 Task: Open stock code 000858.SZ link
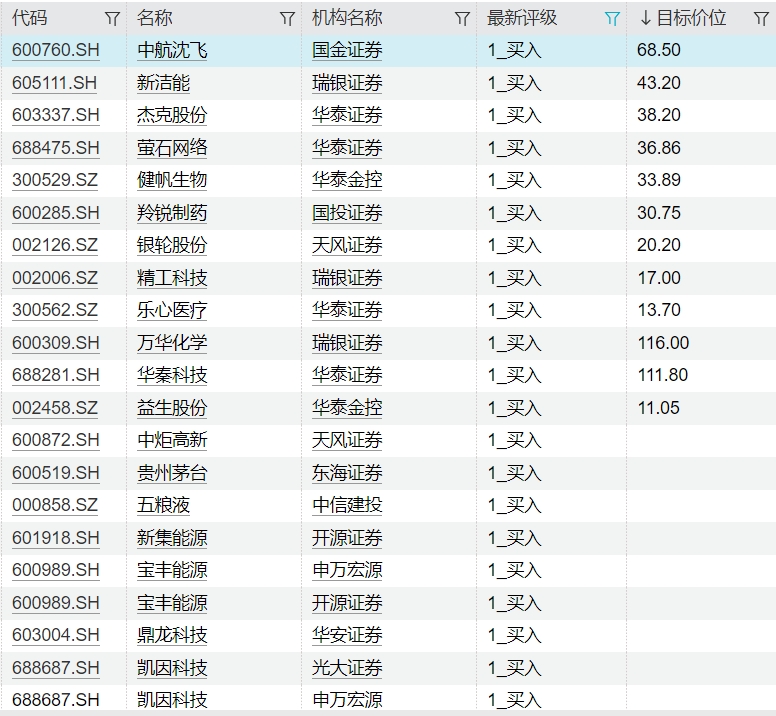pyautogui.click(x=55, y=505)
